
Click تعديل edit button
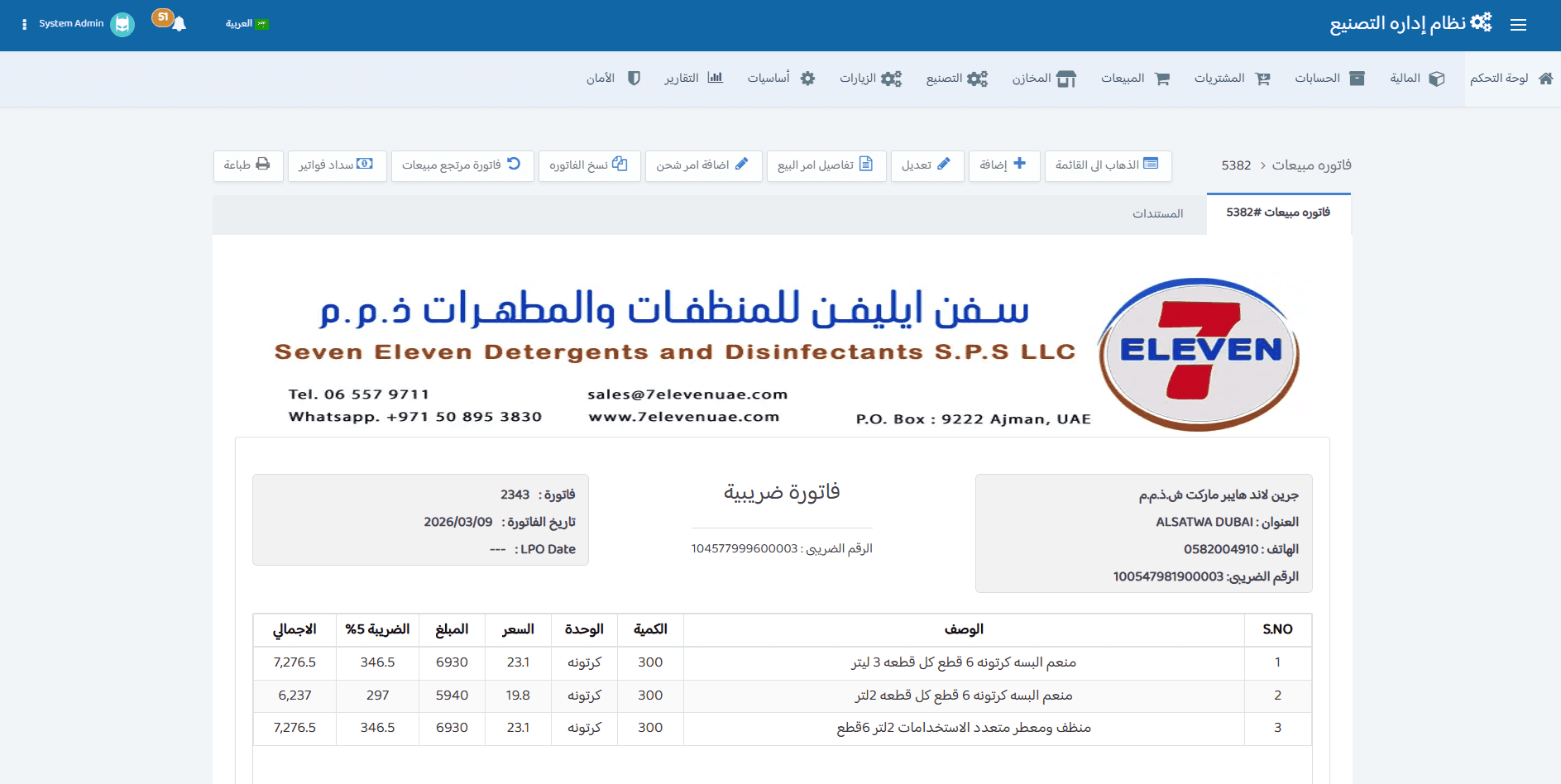pyautogui.click(x=927, y=165)
